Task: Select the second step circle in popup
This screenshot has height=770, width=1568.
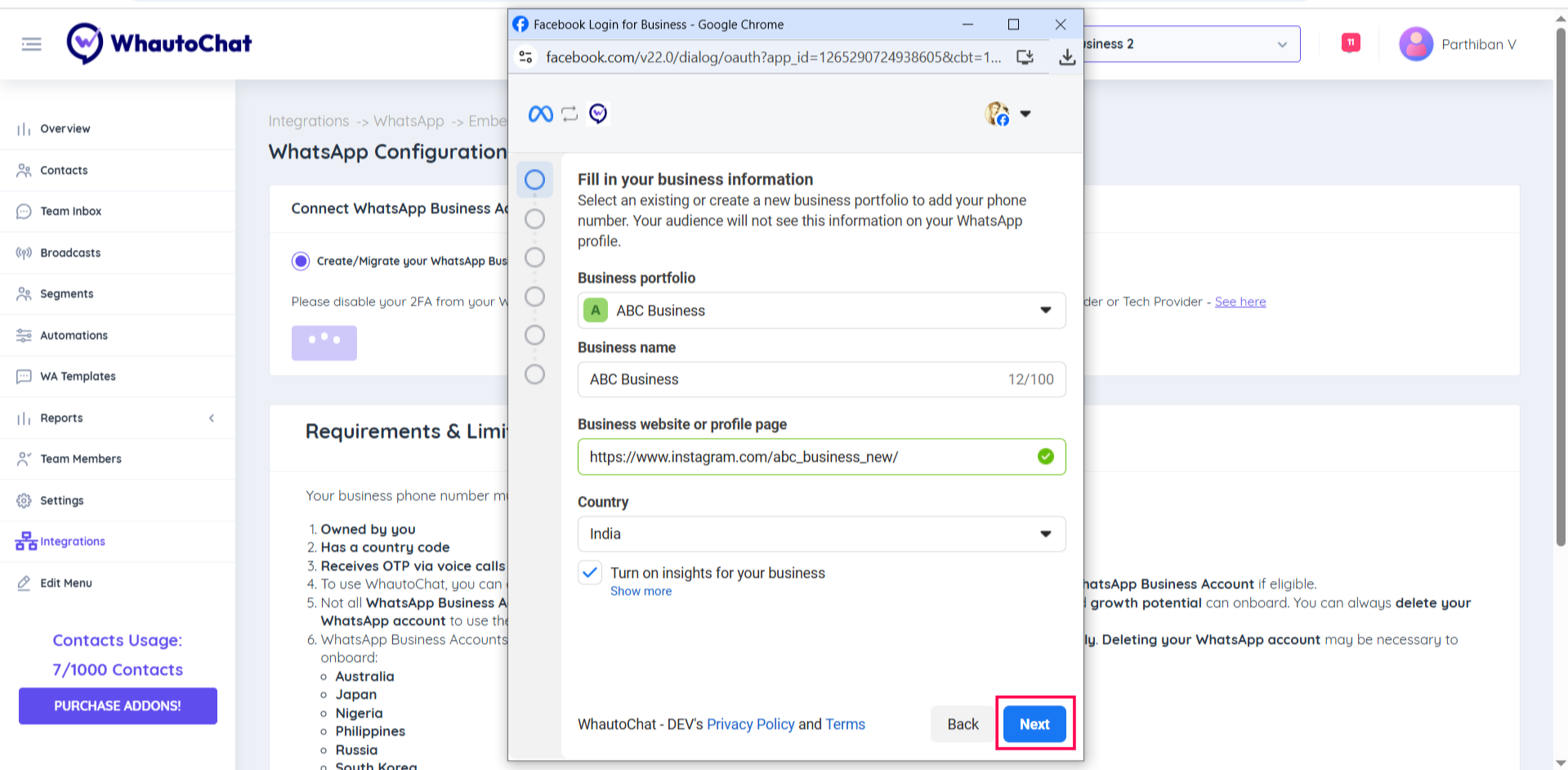Action: coord(534,219)
